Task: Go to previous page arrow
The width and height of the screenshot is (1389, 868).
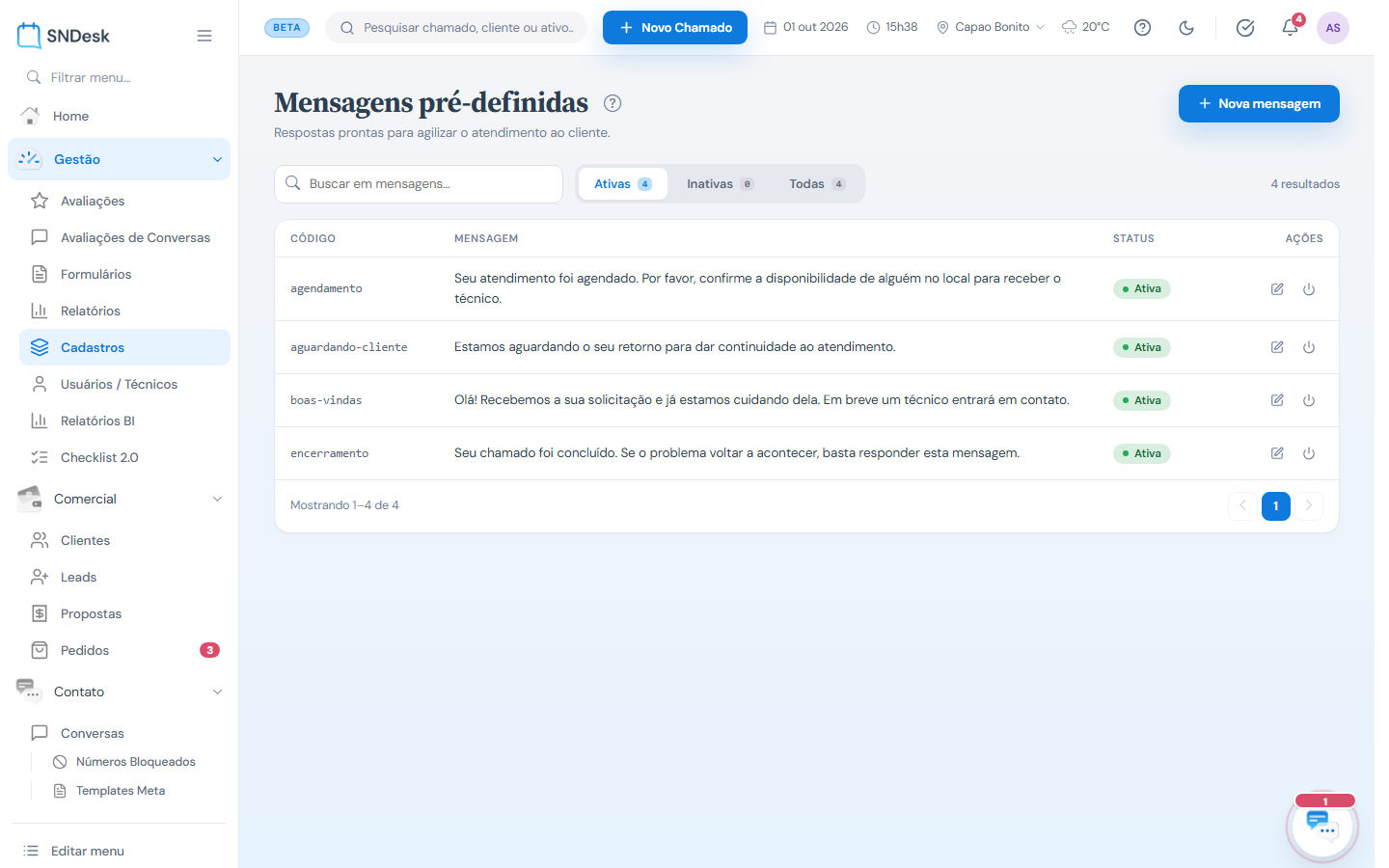Action: tap(1242, 505)
